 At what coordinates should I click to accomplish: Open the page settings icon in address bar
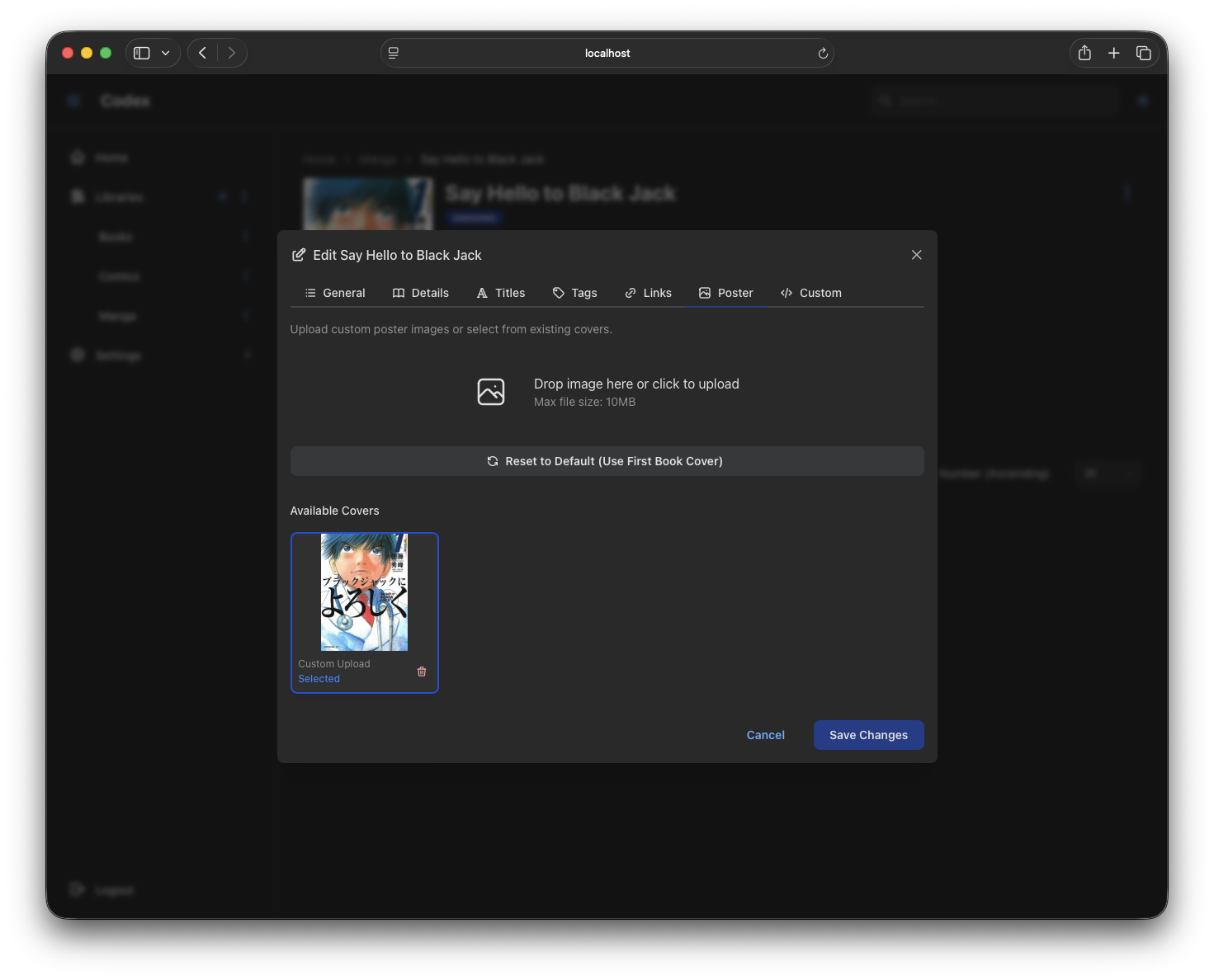coord(394,53)
